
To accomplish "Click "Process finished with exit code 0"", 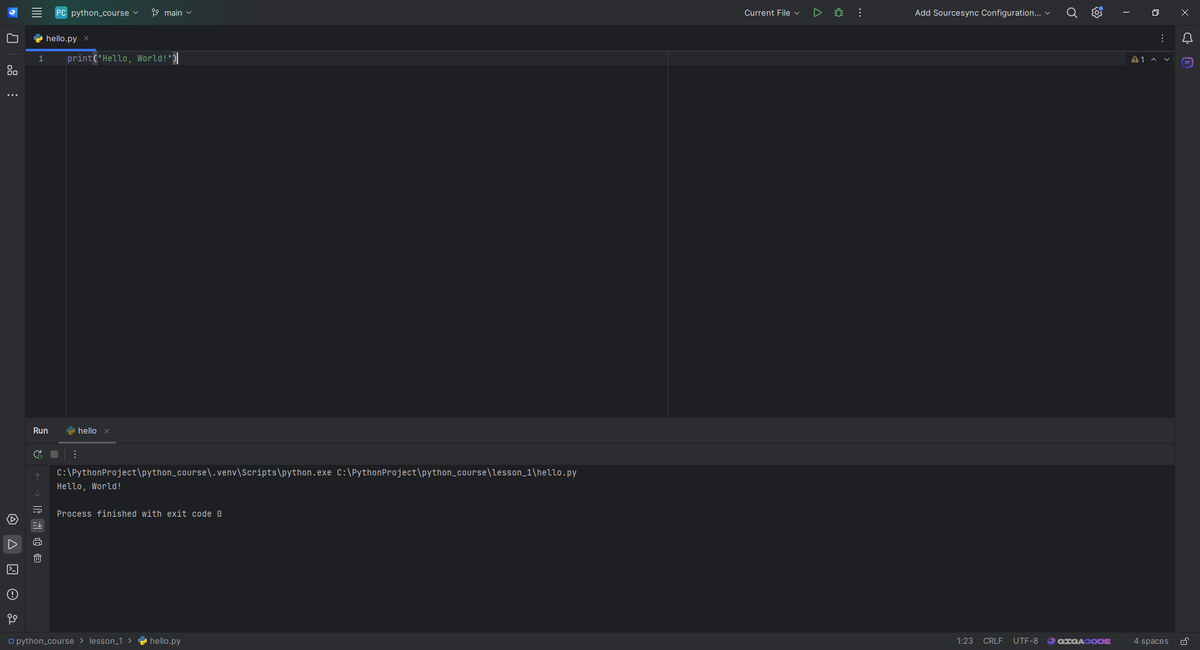I will pyautogui.click(x=139, y=514).
